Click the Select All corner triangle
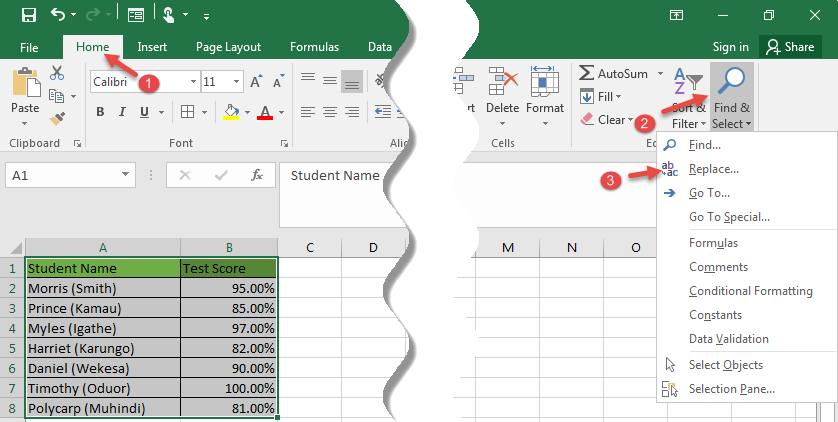Image resolution: width=838 pixels, height=422 pixels. coord(16,248)
